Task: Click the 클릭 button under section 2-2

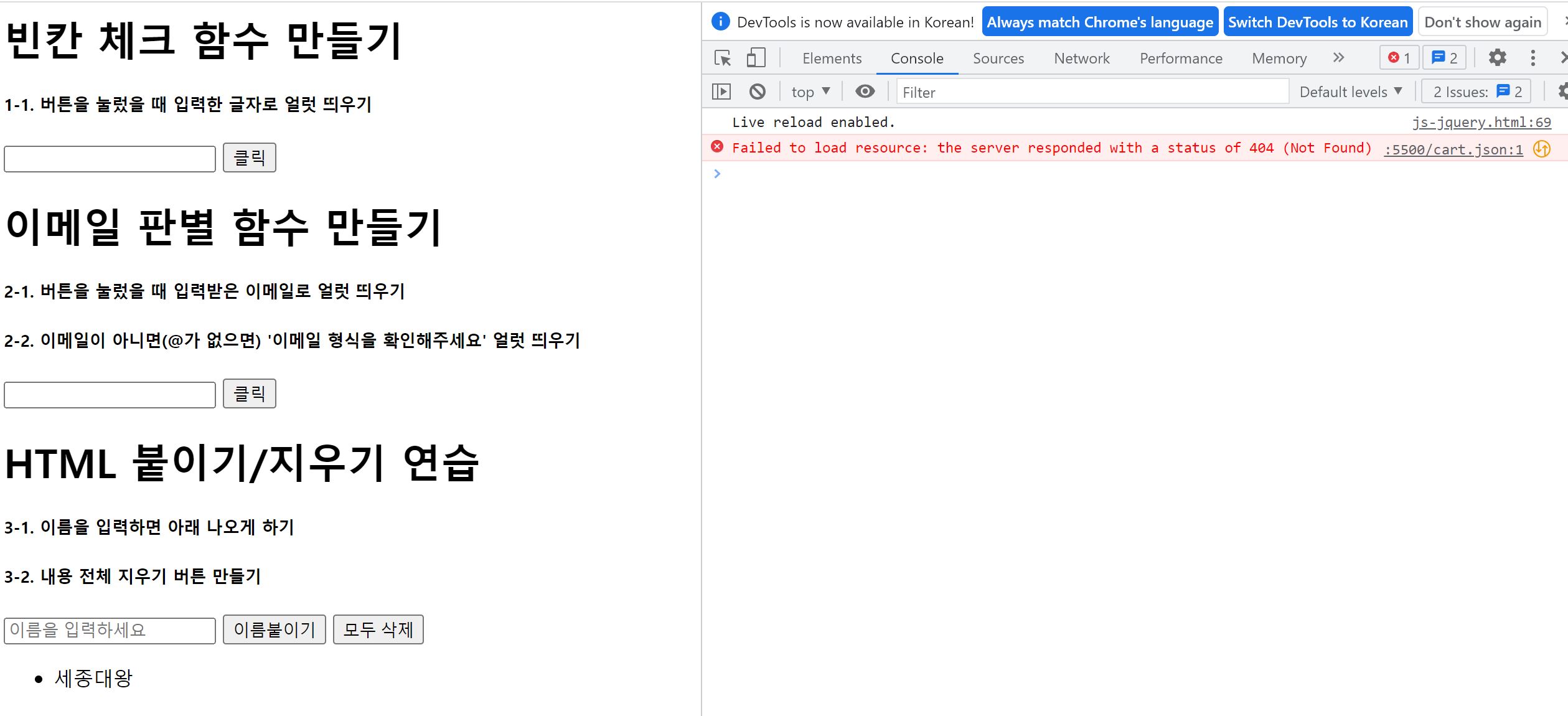Action: 249,393
